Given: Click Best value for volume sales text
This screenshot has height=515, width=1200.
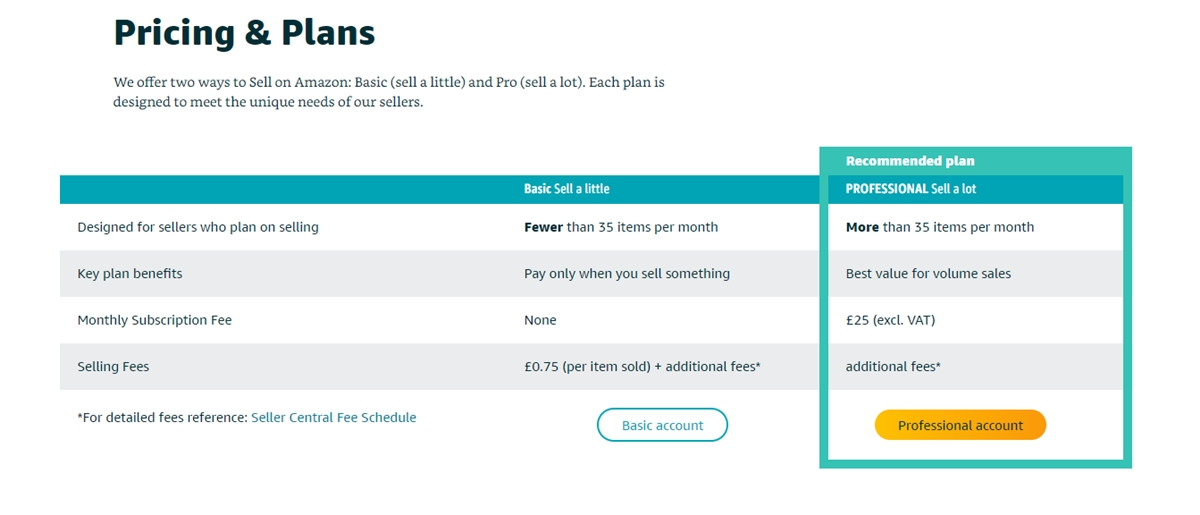Looking at the screenshot, I should (928, 273).
